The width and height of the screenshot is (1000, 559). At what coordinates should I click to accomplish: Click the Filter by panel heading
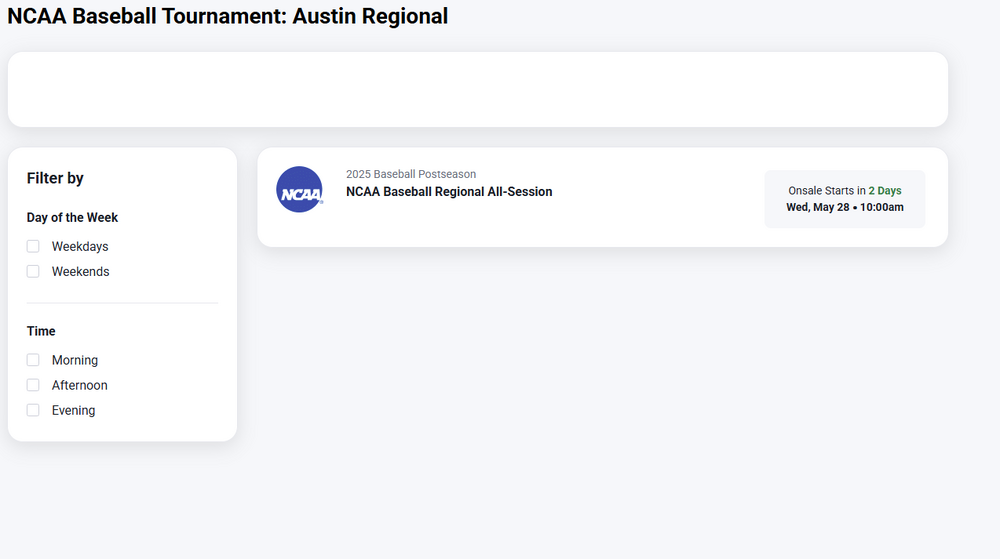click(x=55, y=178)
